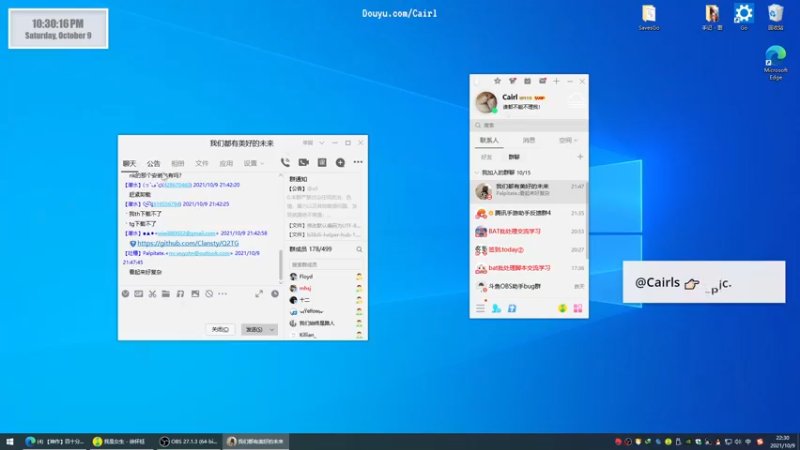Click the weather cloud icon in QQ panel
Viewport: 800px width, 450px height.
click(577, 101)
